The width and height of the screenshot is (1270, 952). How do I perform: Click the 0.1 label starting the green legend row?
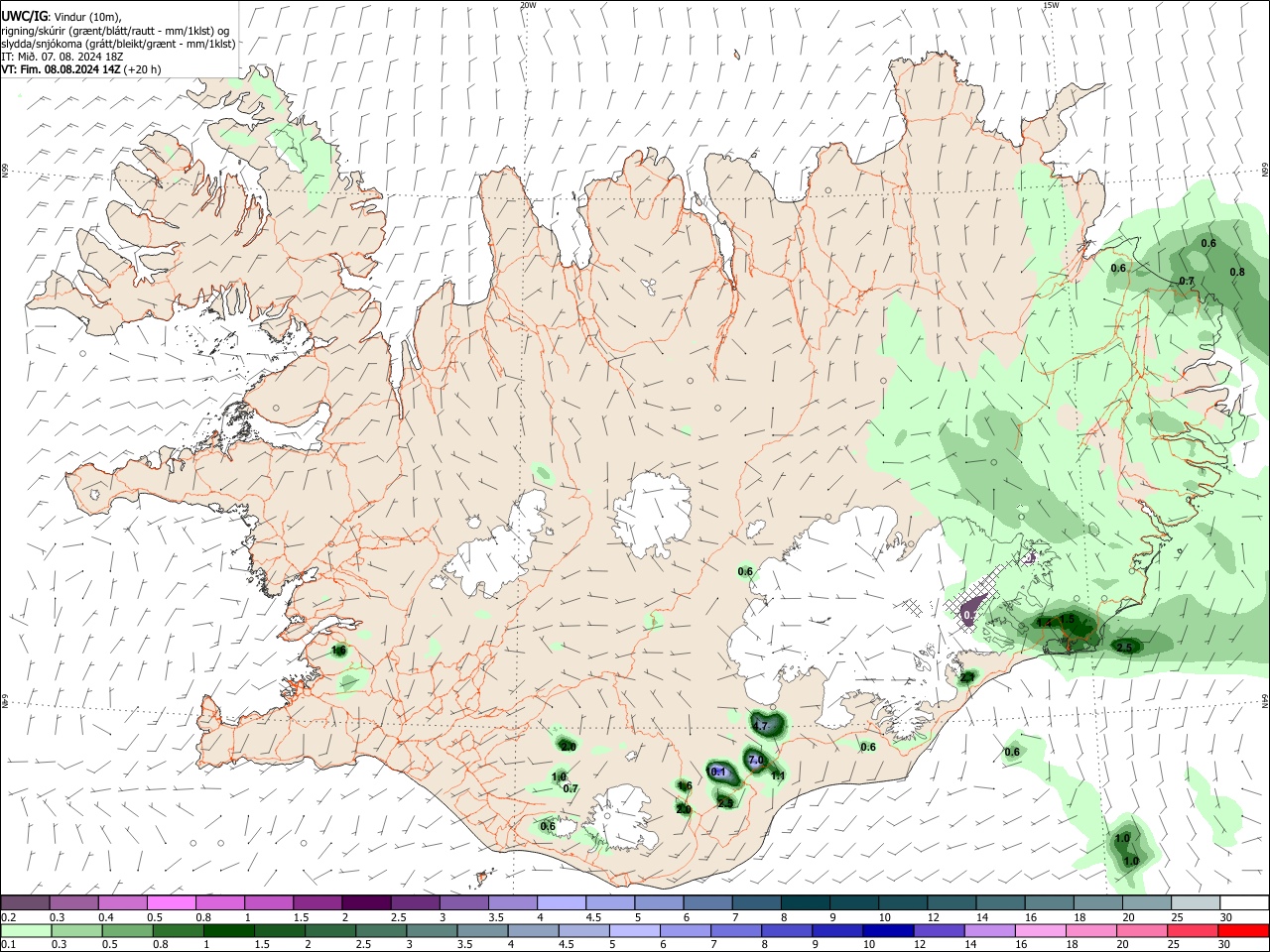pyautogui.click(x=8, y=945)
